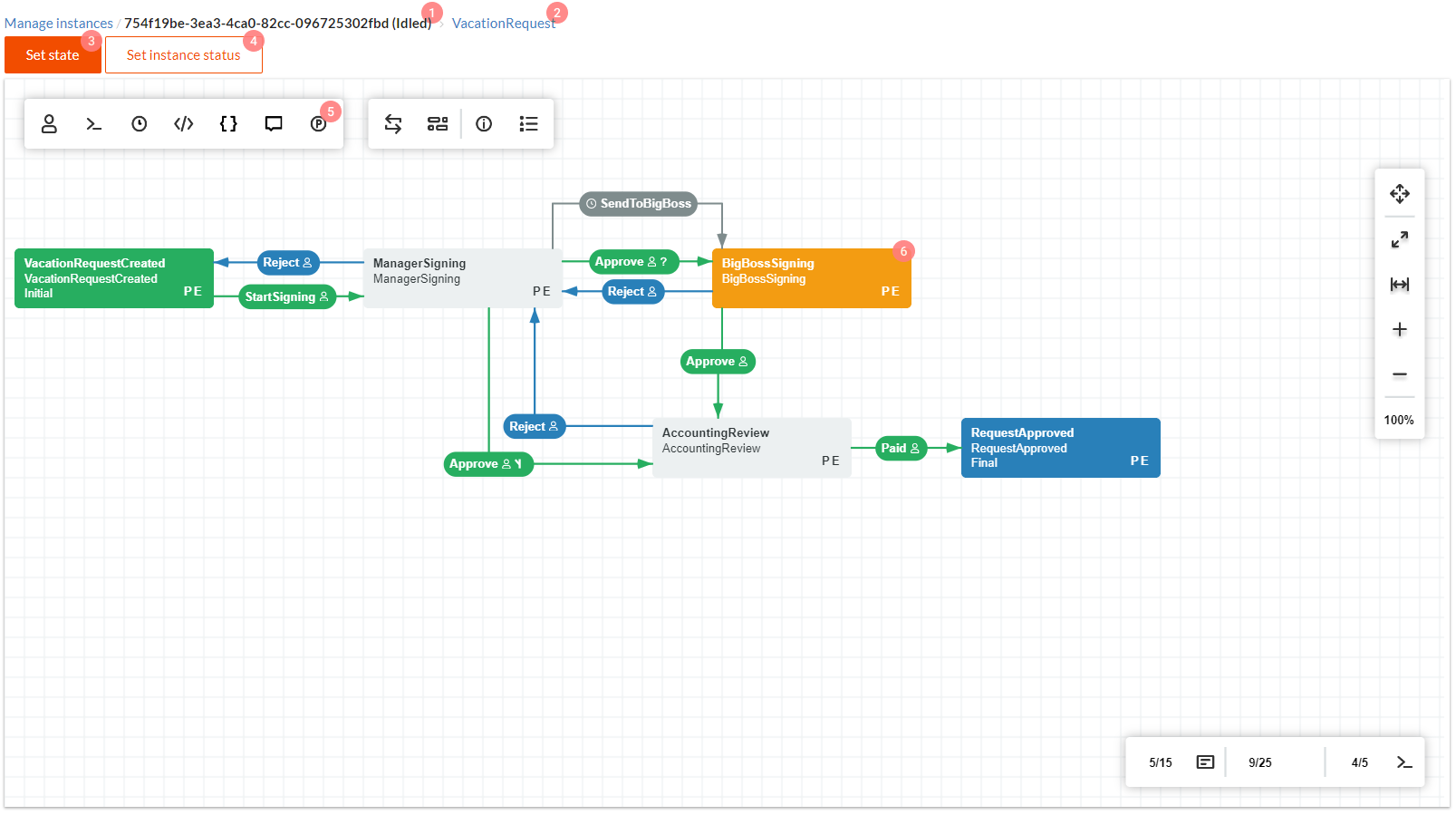Click the swap arrows transition icon

(393, 124)
